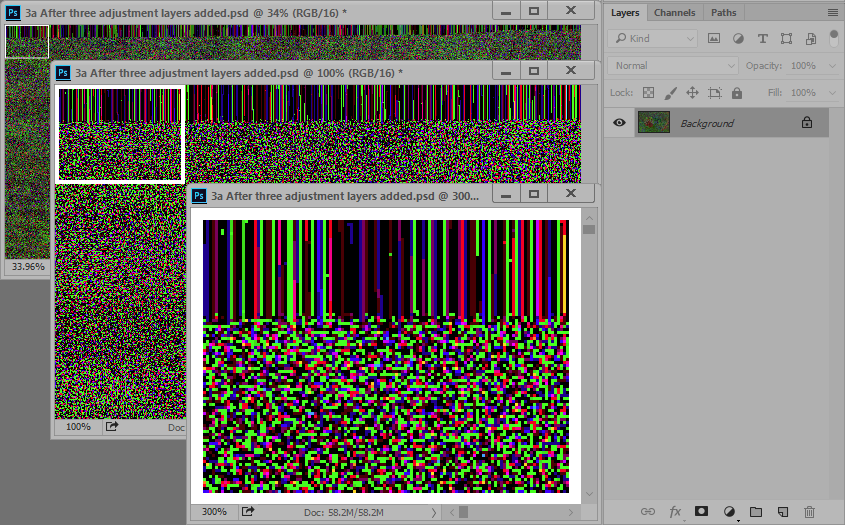
Task: Open layer style fx menu
Action: pos(675,512)
